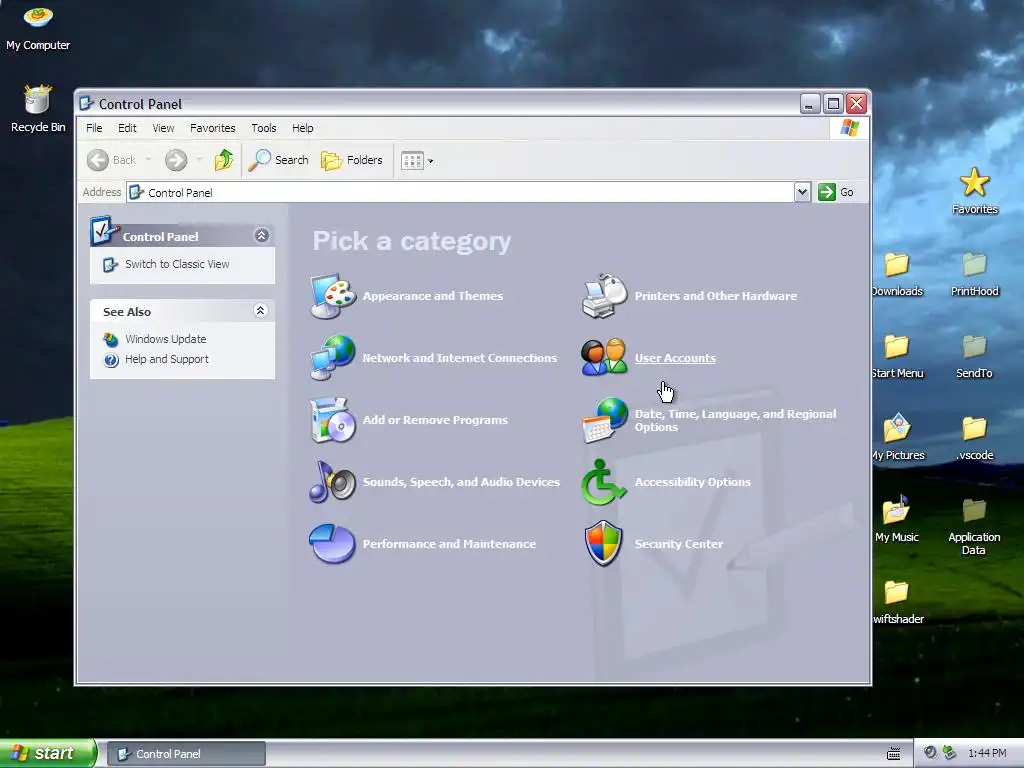Select the SendTo desktop folder
1024x768 pixels.
(x=974, y=356)
